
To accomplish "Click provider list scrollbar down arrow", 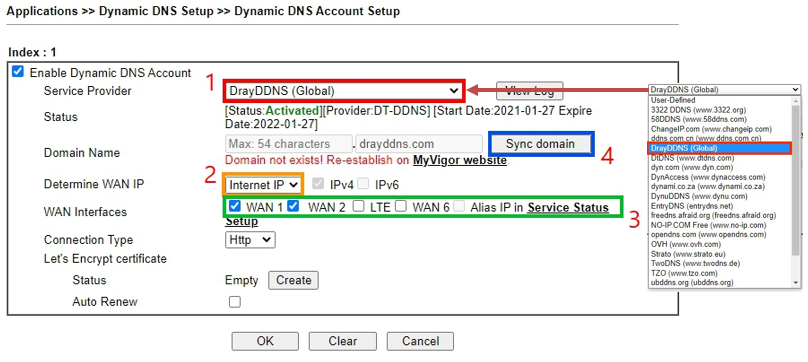I will tap(797, 283).
